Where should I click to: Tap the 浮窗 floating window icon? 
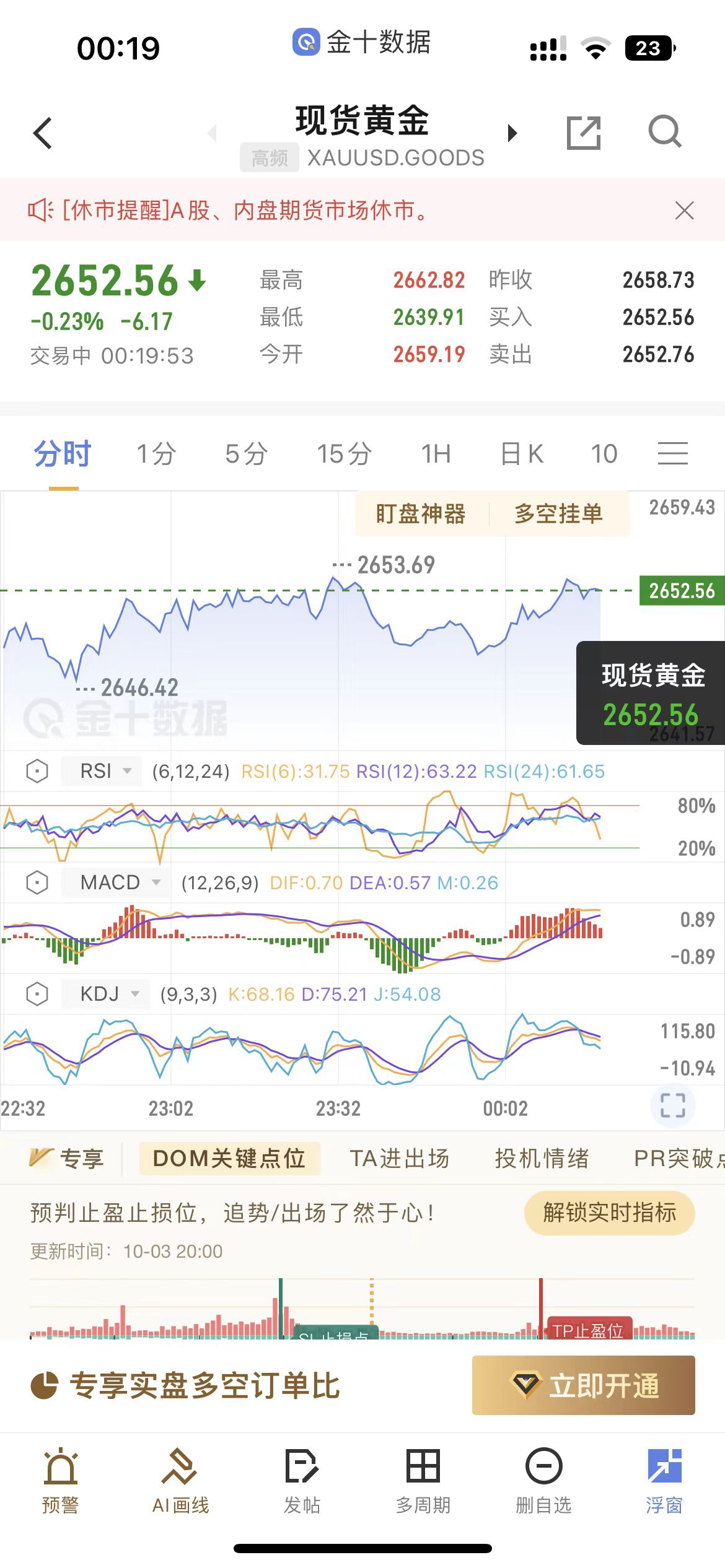click(x=664, y=1481)
